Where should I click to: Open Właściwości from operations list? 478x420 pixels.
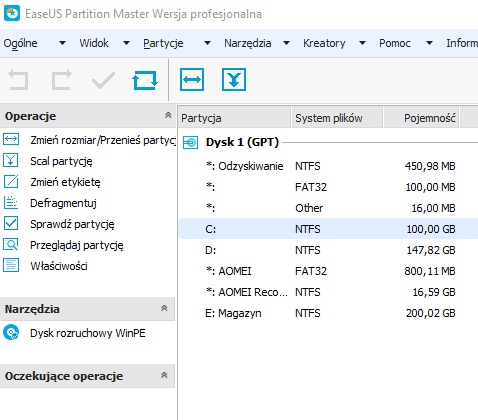pyautogui.click(x=59, y=266)
